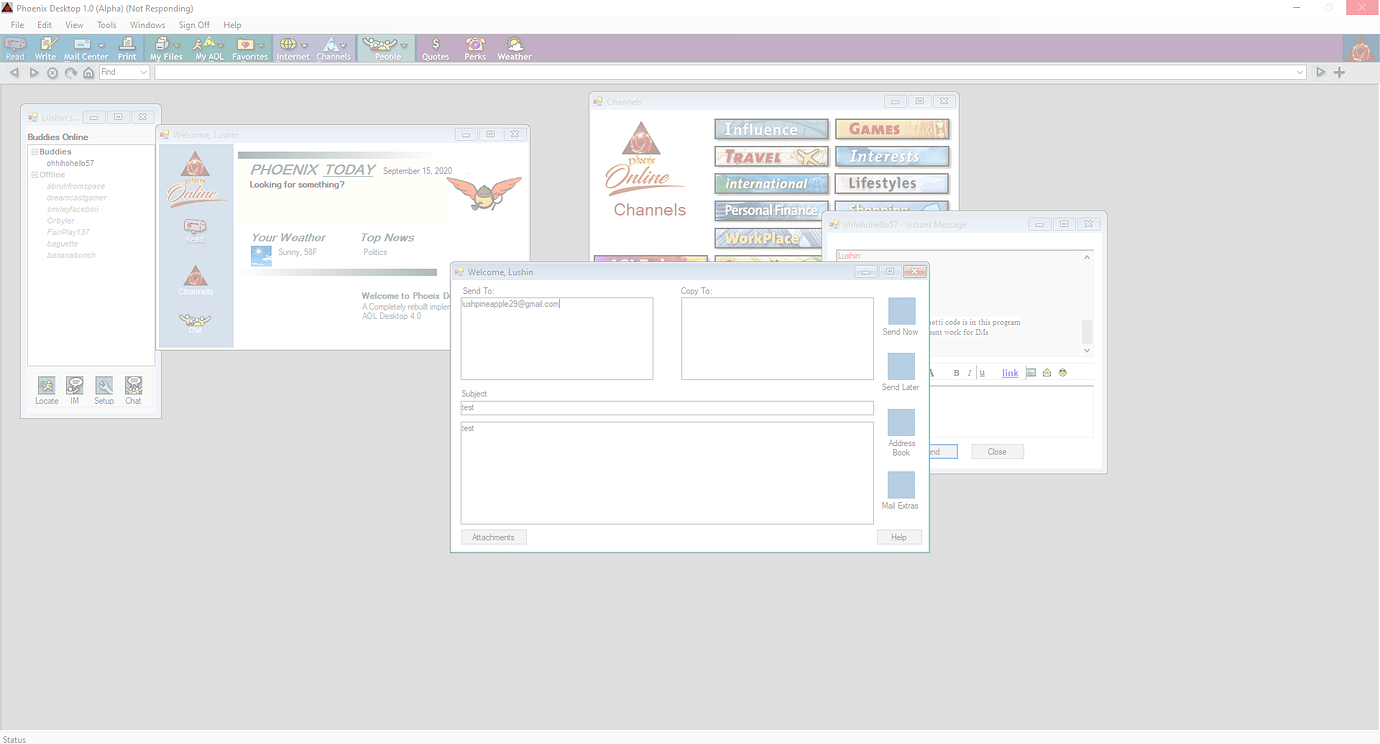
Task: Click the link button in the IM toolbar
Action: [1009, 372]
